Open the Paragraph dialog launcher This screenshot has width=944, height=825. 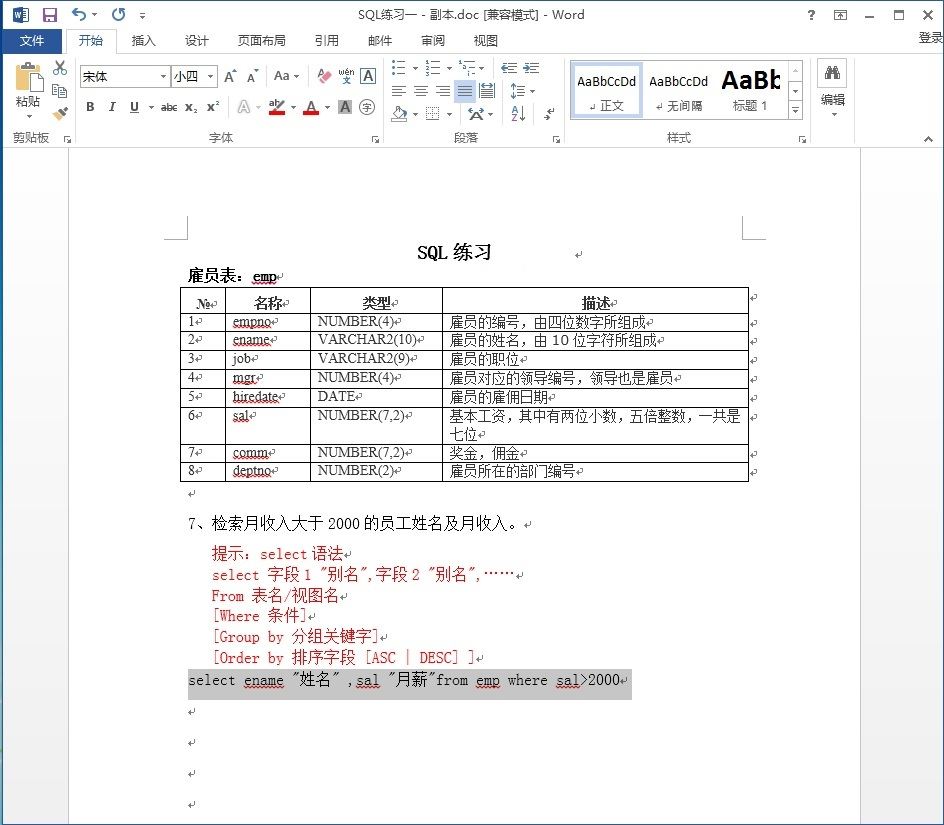click(x=556, y=139)
